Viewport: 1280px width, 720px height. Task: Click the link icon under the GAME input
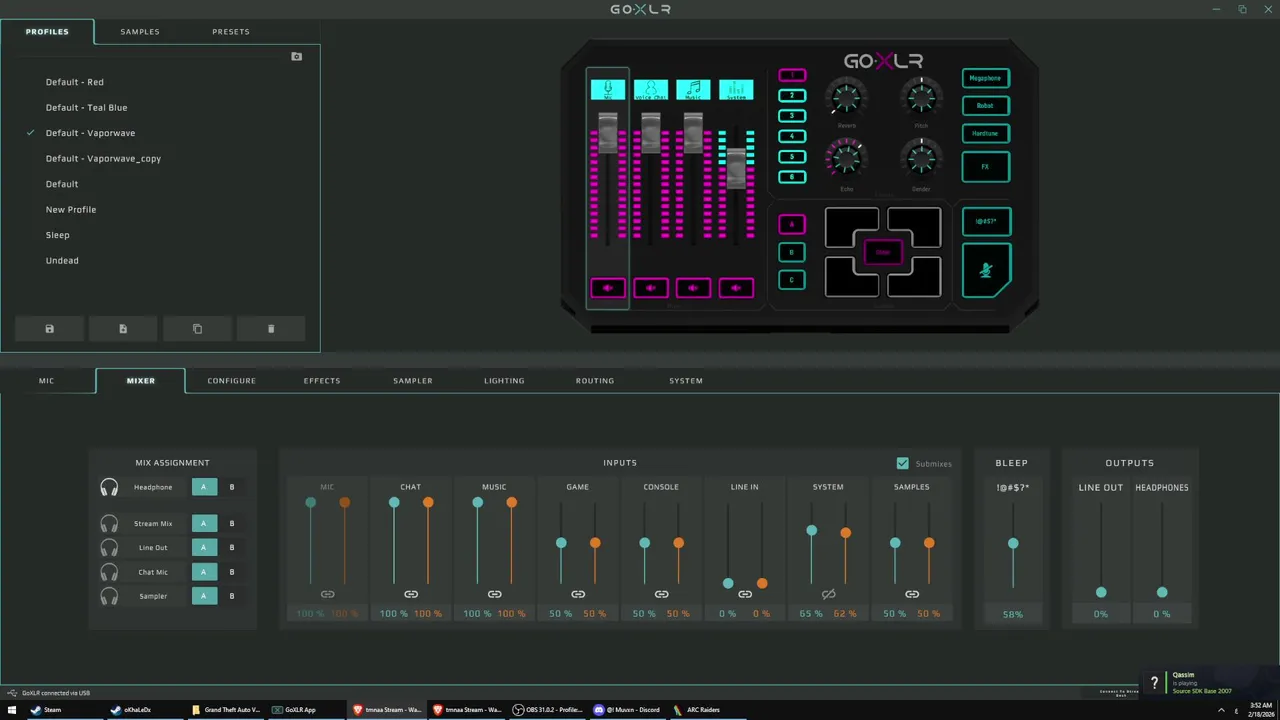click(578, 594)
